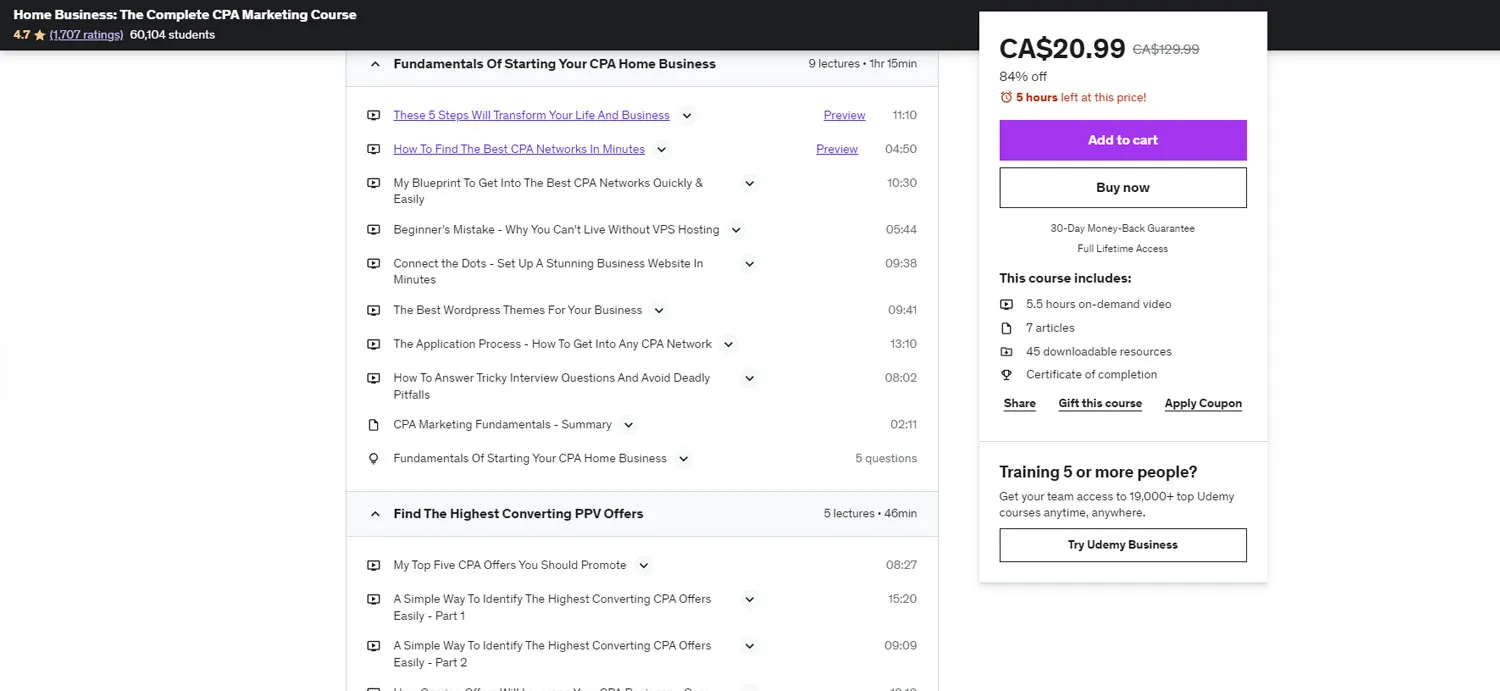Click the quiz icon beside the 5 questions quiz

[x=373, y=458]
